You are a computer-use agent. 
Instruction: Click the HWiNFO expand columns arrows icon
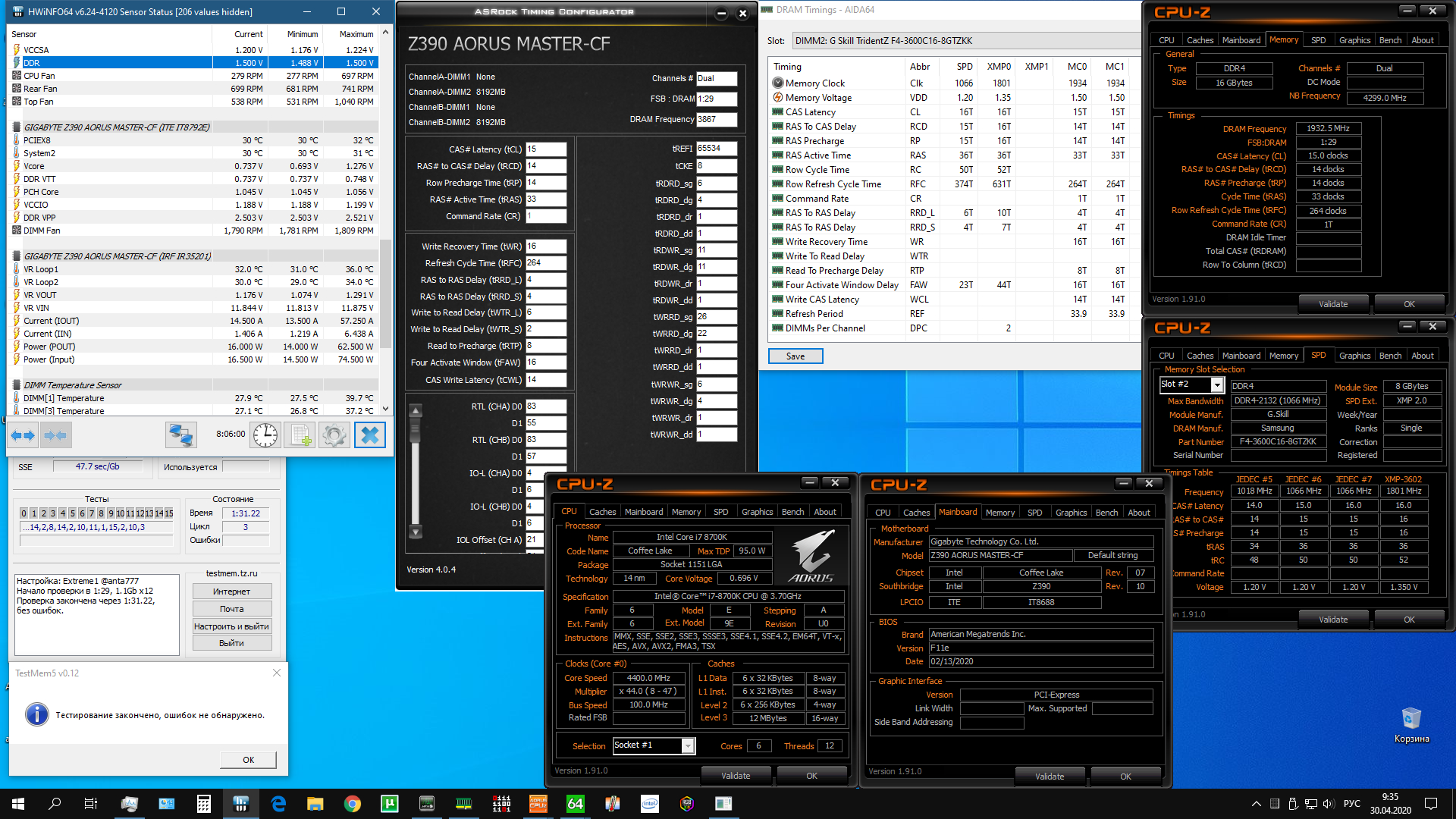point(23,435)
